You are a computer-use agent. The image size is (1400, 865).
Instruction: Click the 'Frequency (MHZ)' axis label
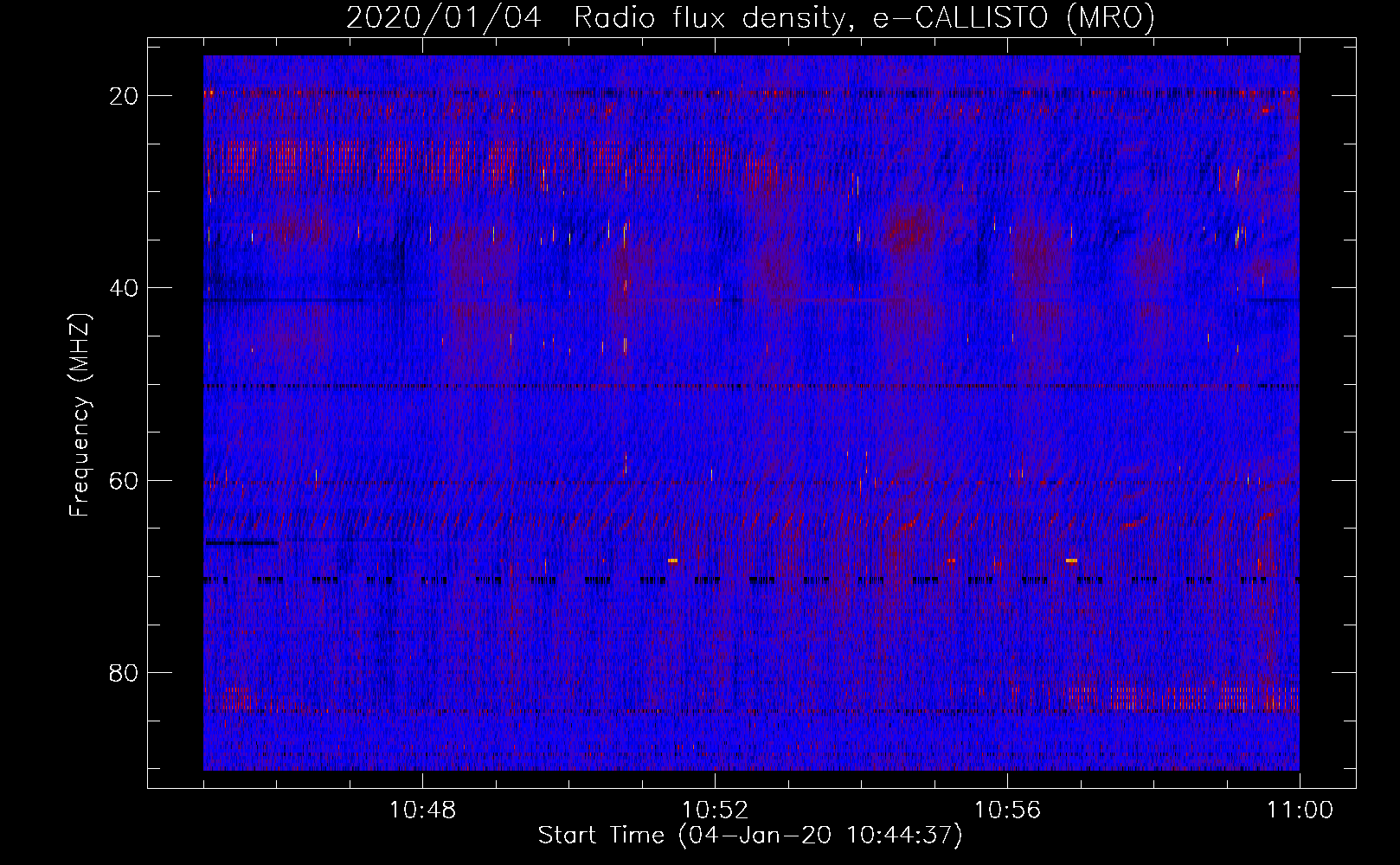[80, 415]
